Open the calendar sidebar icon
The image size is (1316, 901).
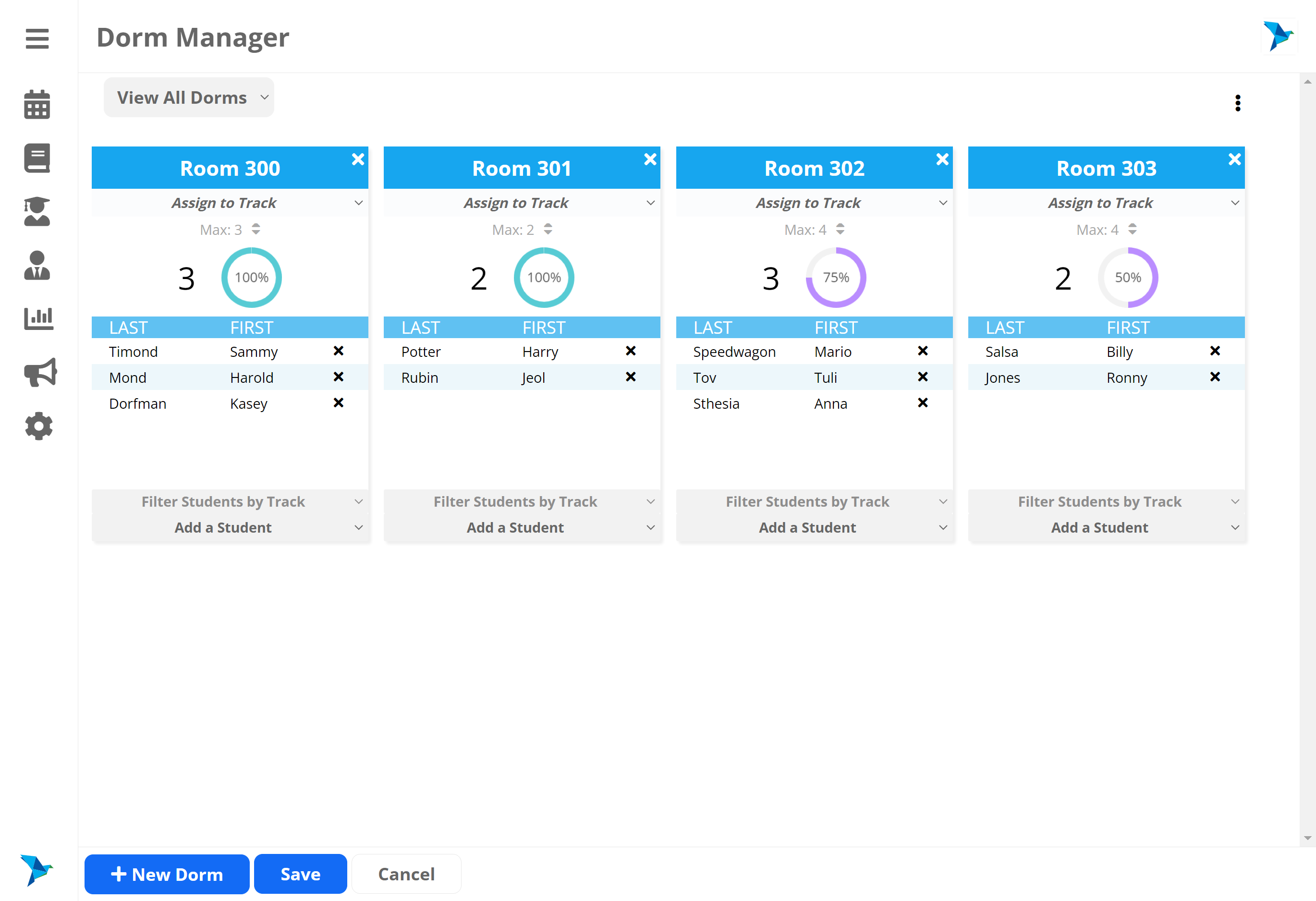37,105
